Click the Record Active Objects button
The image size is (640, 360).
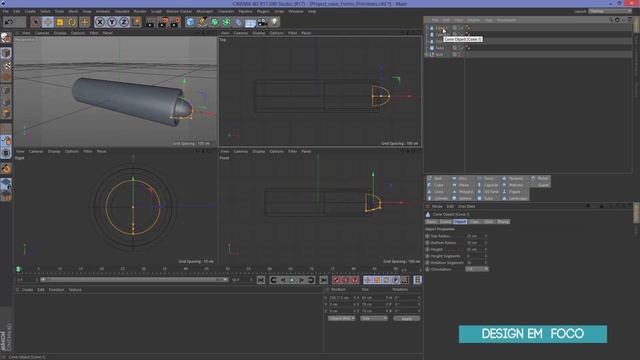(336, 280)
